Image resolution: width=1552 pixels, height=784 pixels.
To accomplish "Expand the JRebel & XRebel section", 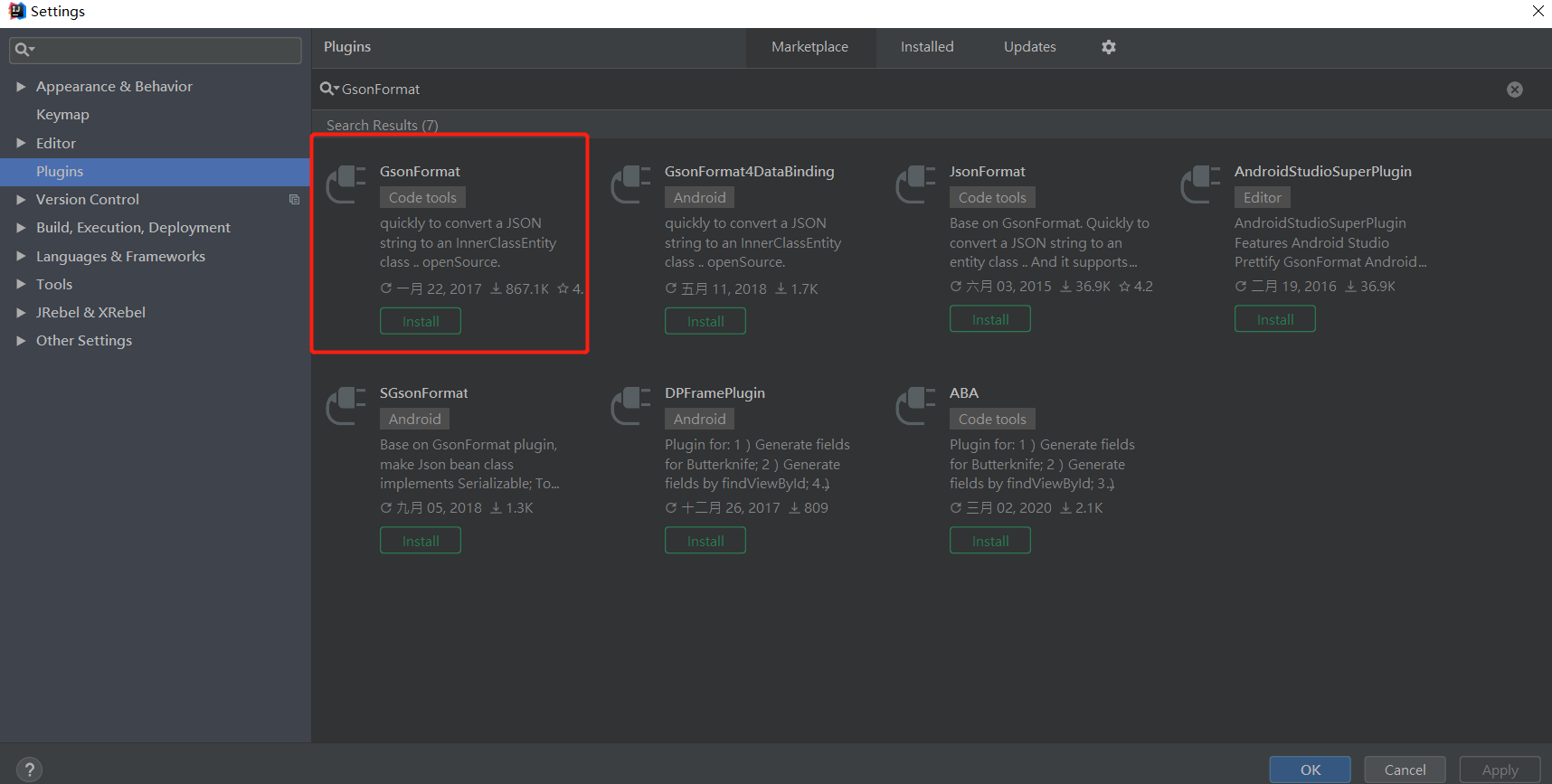I will [21, 312].
